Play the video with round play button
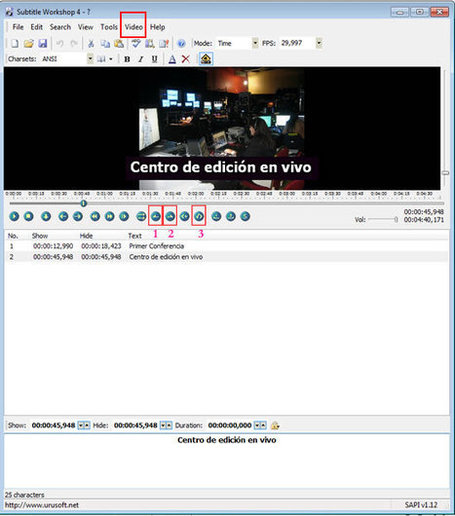This screenshot has width=455, height=516. click(14, 216)
